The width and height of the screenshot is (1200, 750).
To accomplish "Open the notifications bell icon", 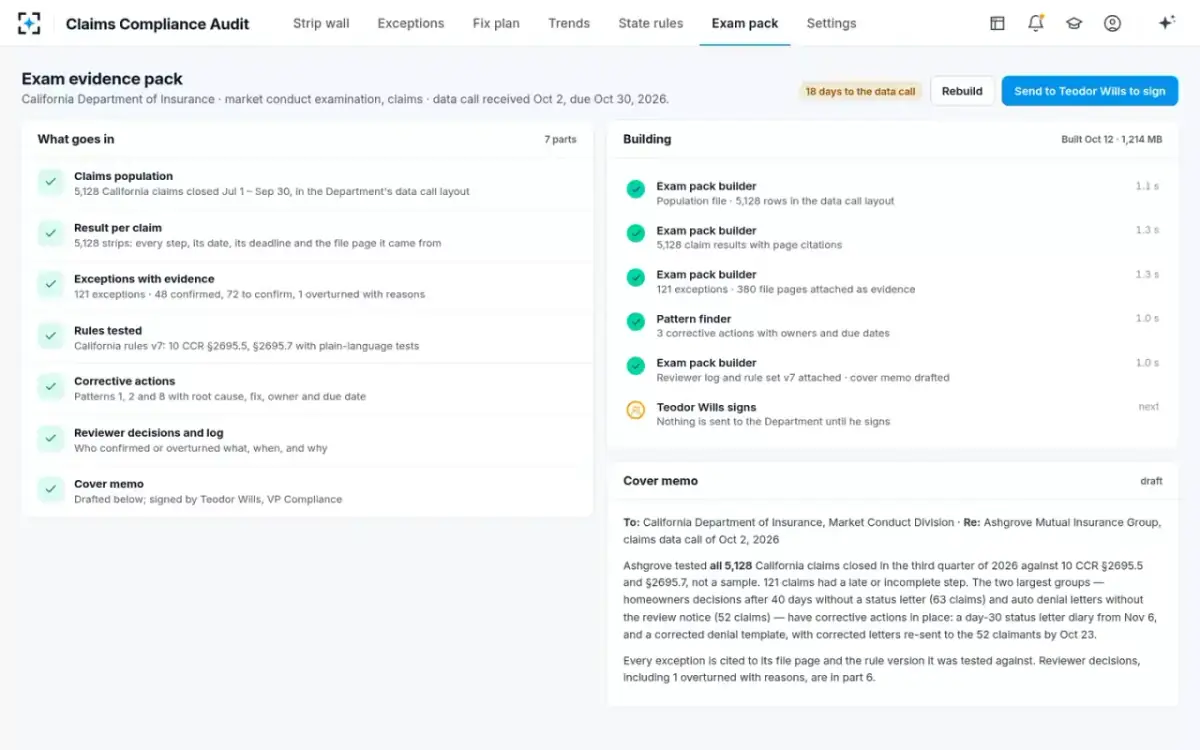I will tap(1036, 23).
